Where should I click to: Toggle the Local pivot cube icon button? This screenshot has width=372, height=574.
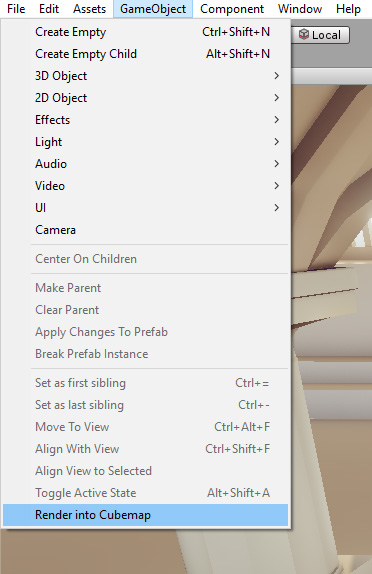320,35
